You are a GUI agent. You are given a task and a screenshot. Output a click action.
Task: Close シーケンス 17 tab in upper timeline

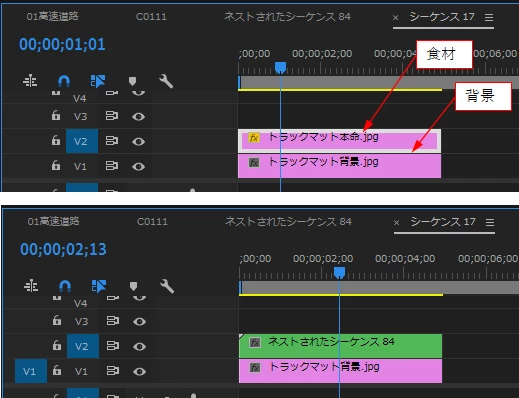pyautogui.click(x=395, y=17)
